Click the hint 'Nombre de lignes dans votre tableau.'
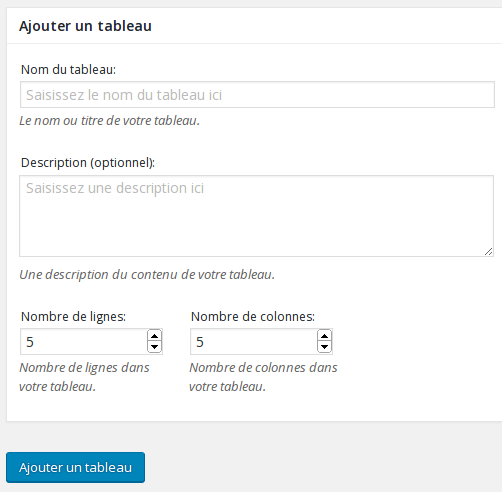Viewport: 502px width, 492px height. tap(84, 377)
